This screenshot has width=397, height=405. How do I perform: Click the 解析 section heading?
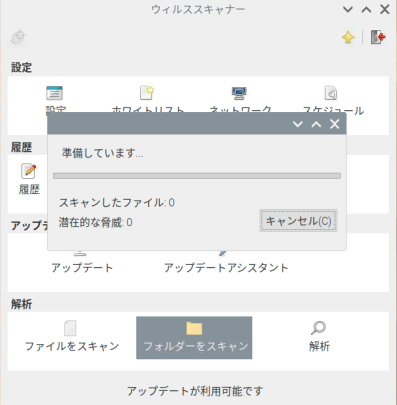click(21, 304)
